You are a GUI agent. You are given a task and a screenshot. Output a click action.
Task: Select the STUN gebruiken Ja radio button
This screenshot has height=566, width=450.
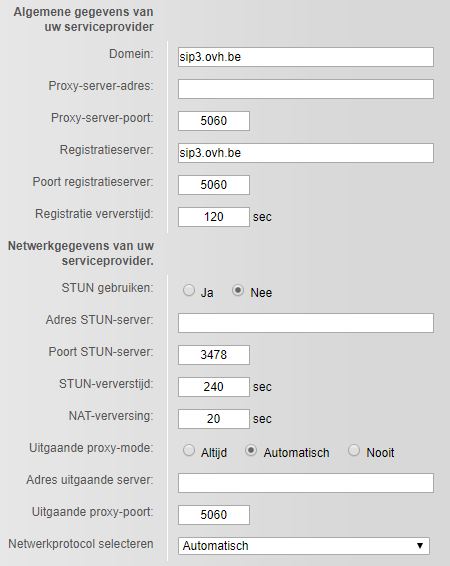point(189,290)
